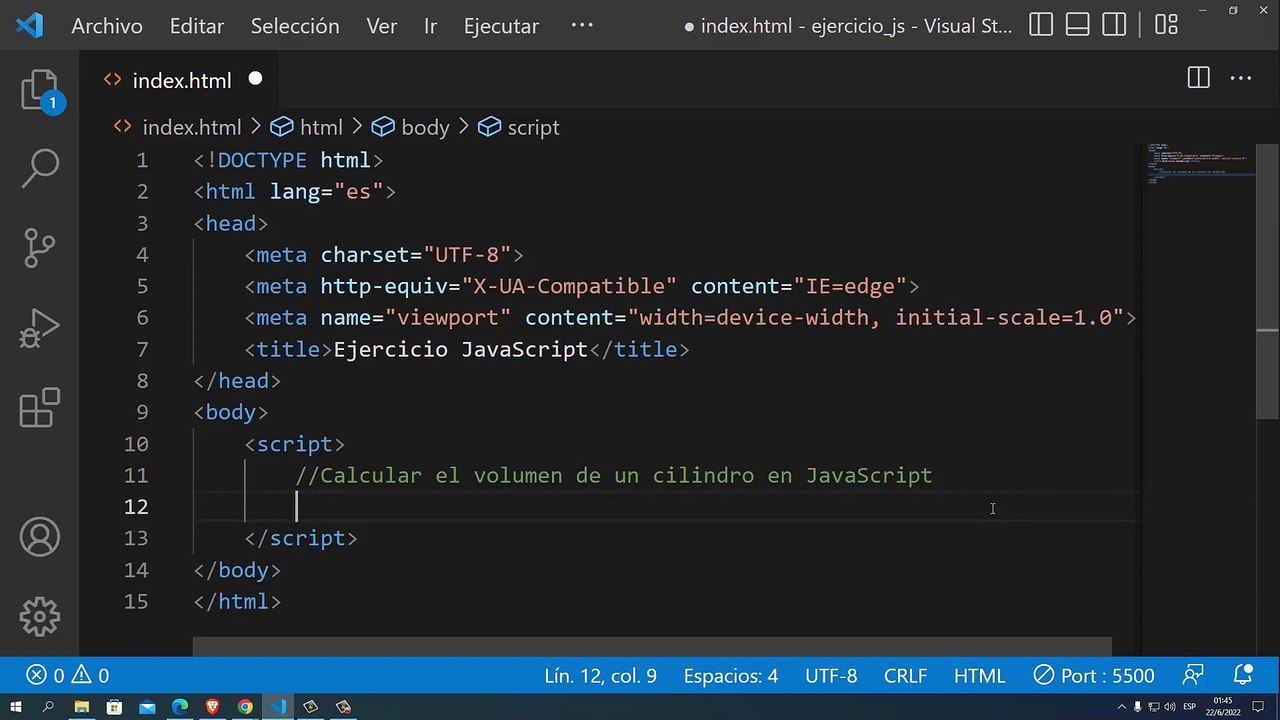1280x720 pixels.
Task: Open the Run and Debug view
Action: [40, 328]
